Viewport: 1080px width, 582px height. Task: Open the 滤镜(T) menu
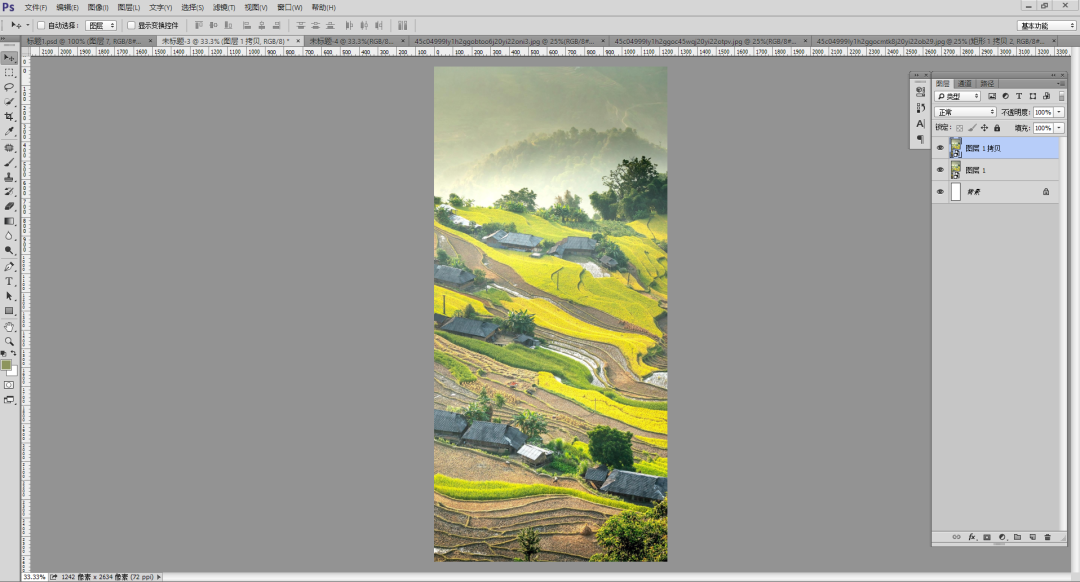tap(224, 7)
